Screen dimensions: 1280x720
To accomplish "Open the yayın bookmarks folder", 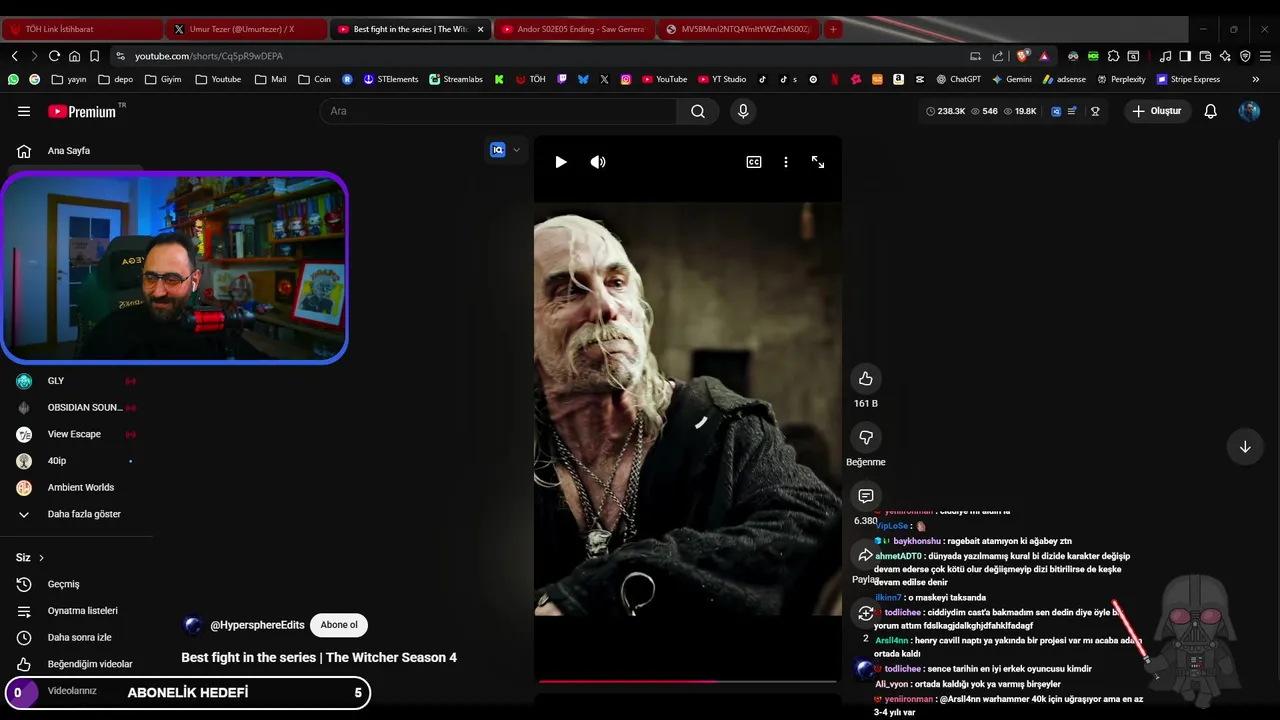I will click(x=71, y=79).
